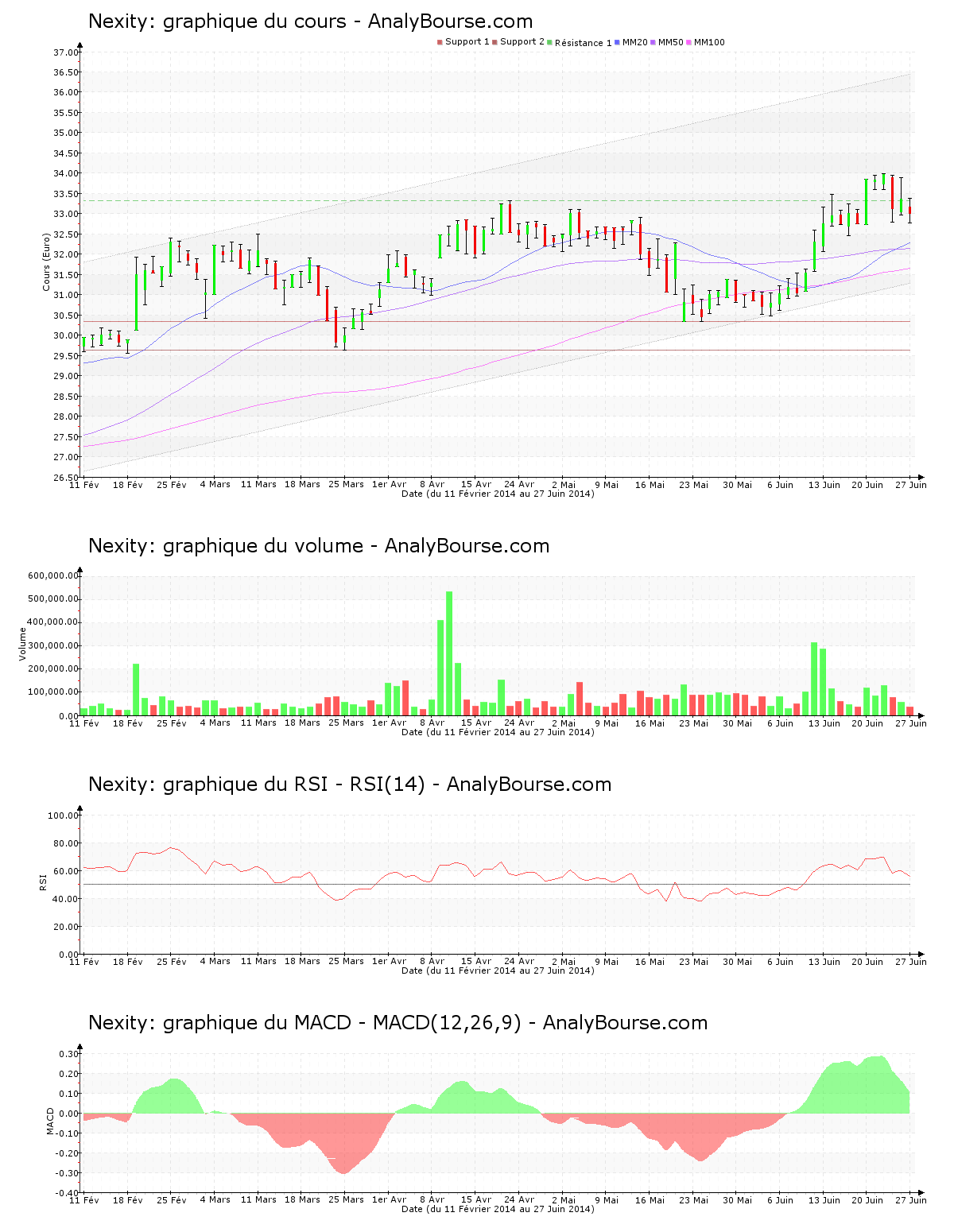Click the -0.40 value on MACD axis
The width and height of the screenshot is (954, 1232).
[x=67, y=1193]
